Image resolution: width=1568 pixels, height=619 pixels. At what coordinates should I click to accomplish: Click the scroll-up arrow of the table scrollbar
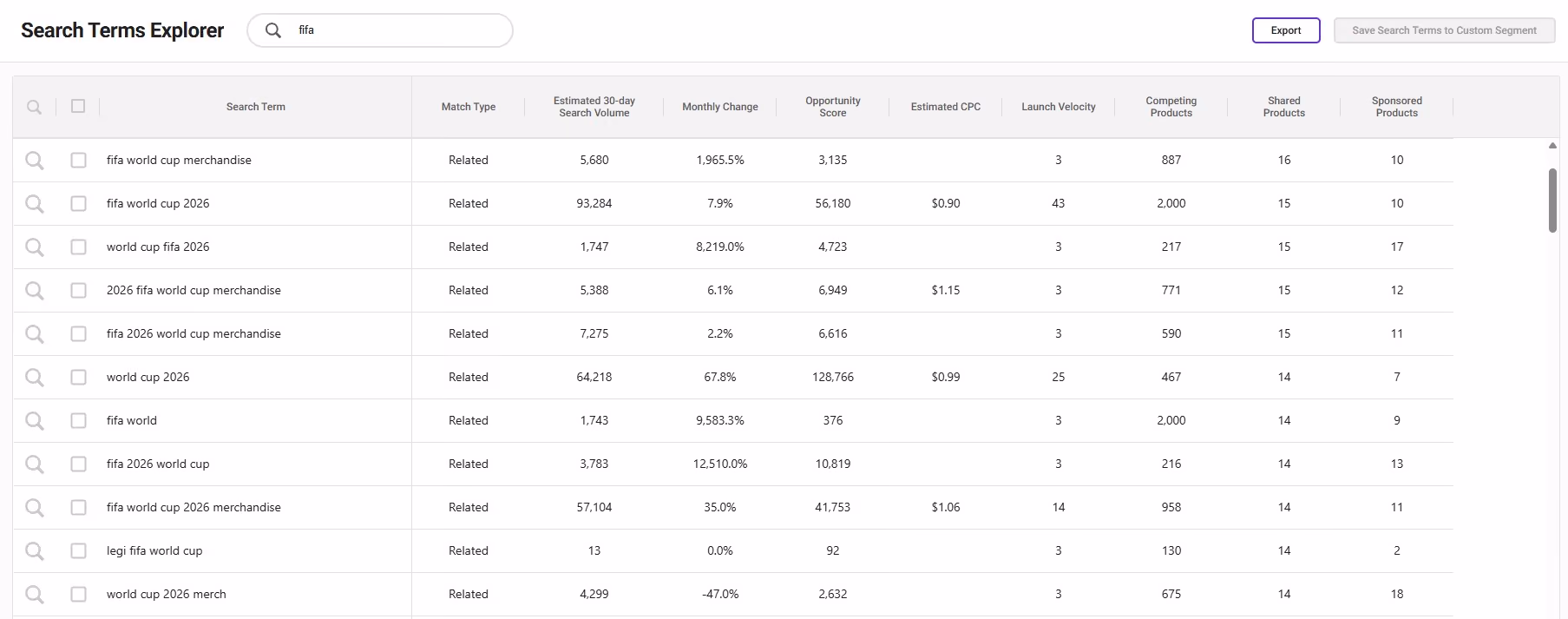[1552, 146]
